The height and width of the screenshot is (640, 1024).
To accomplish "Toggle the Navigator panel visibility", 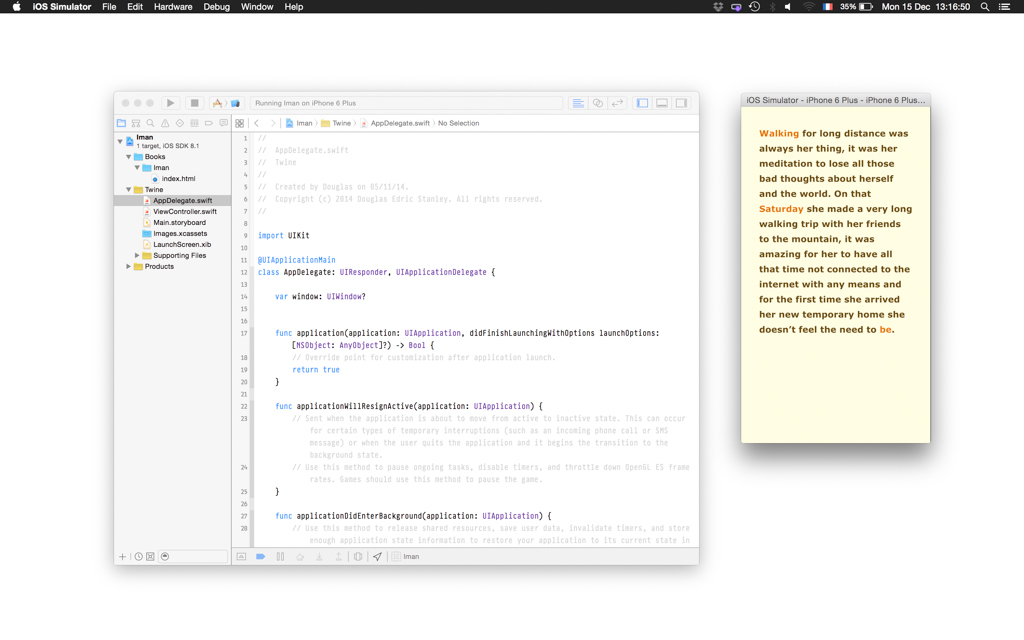I will 642,103.
